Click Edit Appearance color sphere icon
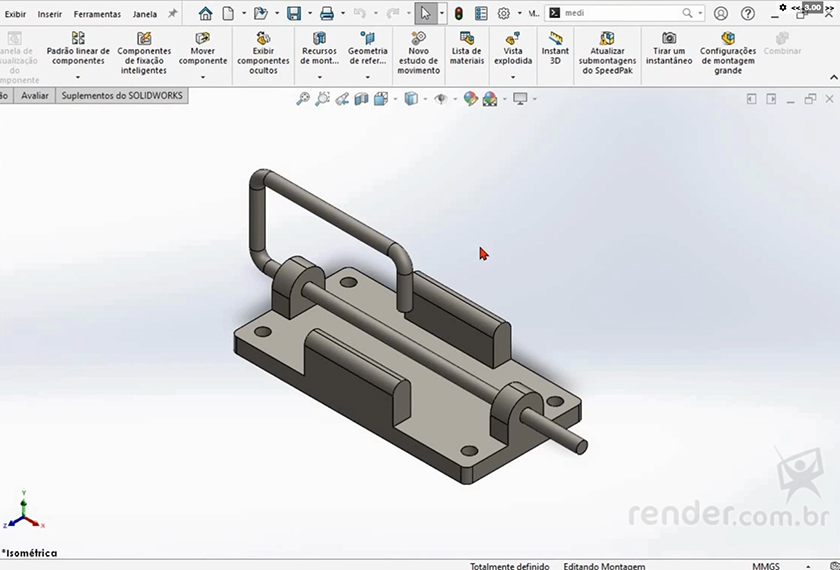The width and height of the screenshot is (840, 570). [471, 99]
